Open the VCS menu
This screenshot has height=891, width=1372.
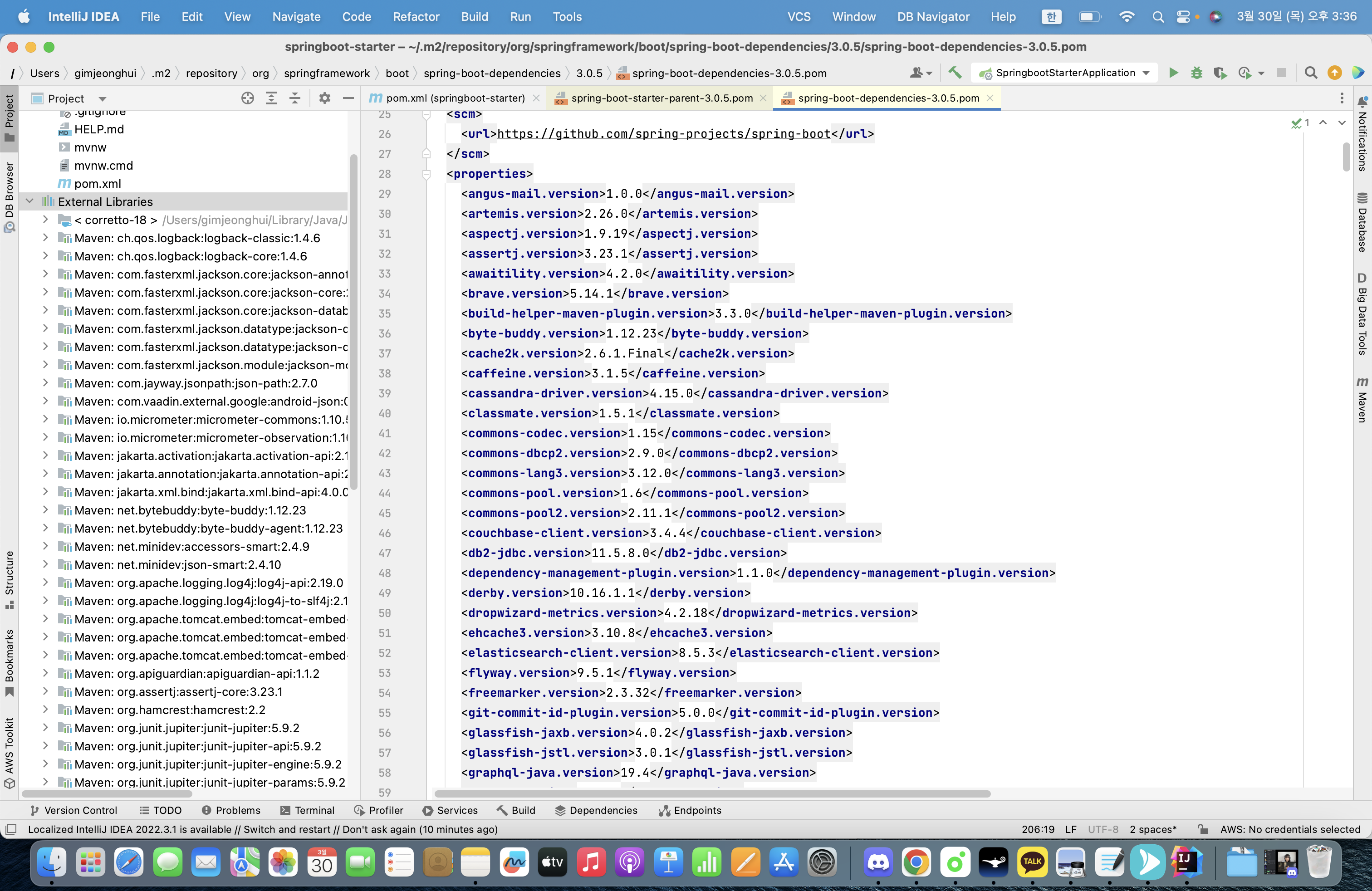799,17
